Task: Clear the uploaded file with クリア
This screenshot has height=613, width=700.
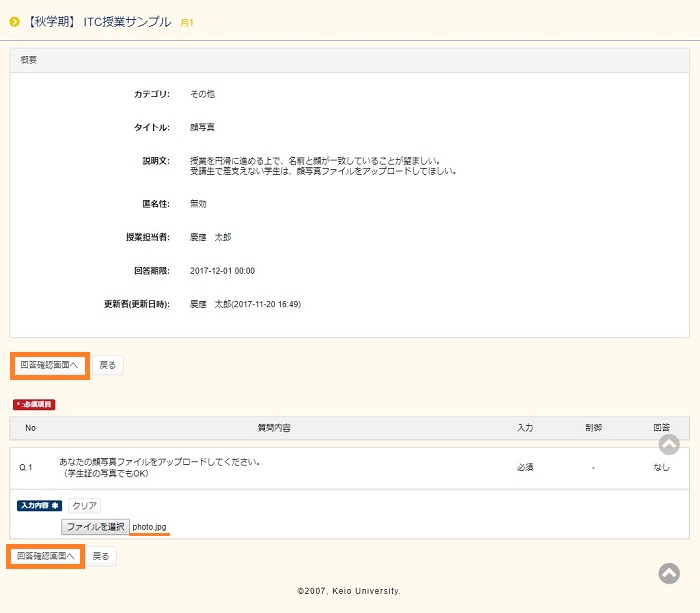Action: pyautogui.click(x=84, y=506)
